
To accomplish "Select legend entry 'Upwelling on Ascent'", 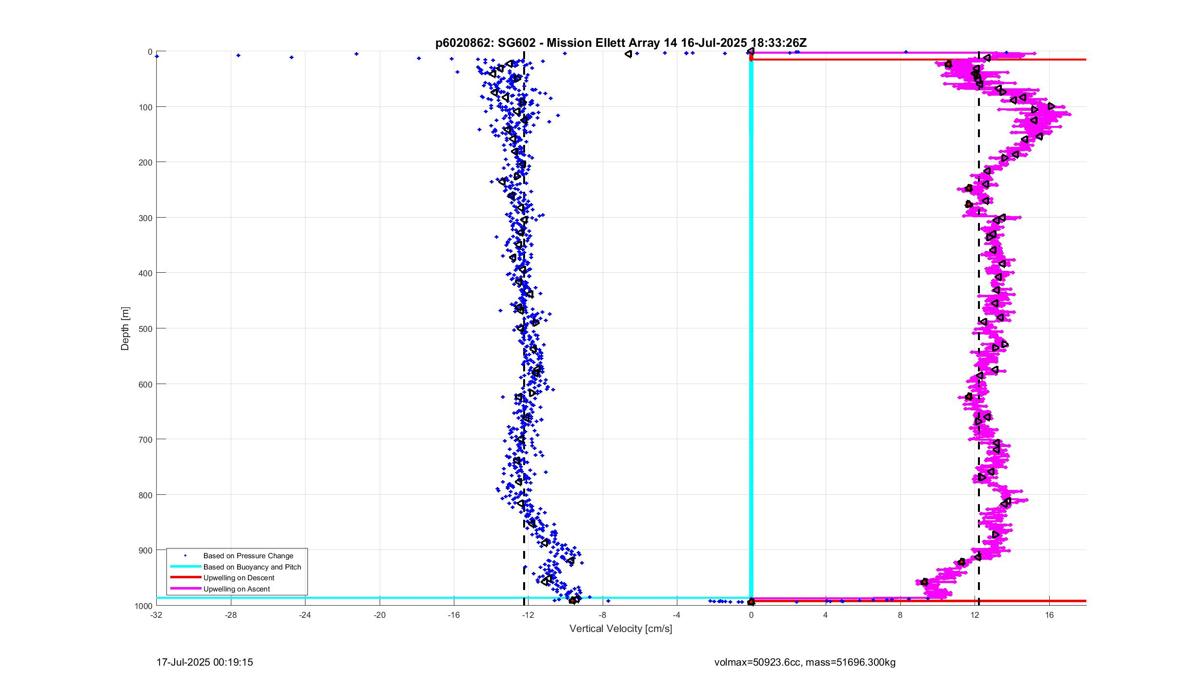I will pyautogui.click(x=236, y=589).
